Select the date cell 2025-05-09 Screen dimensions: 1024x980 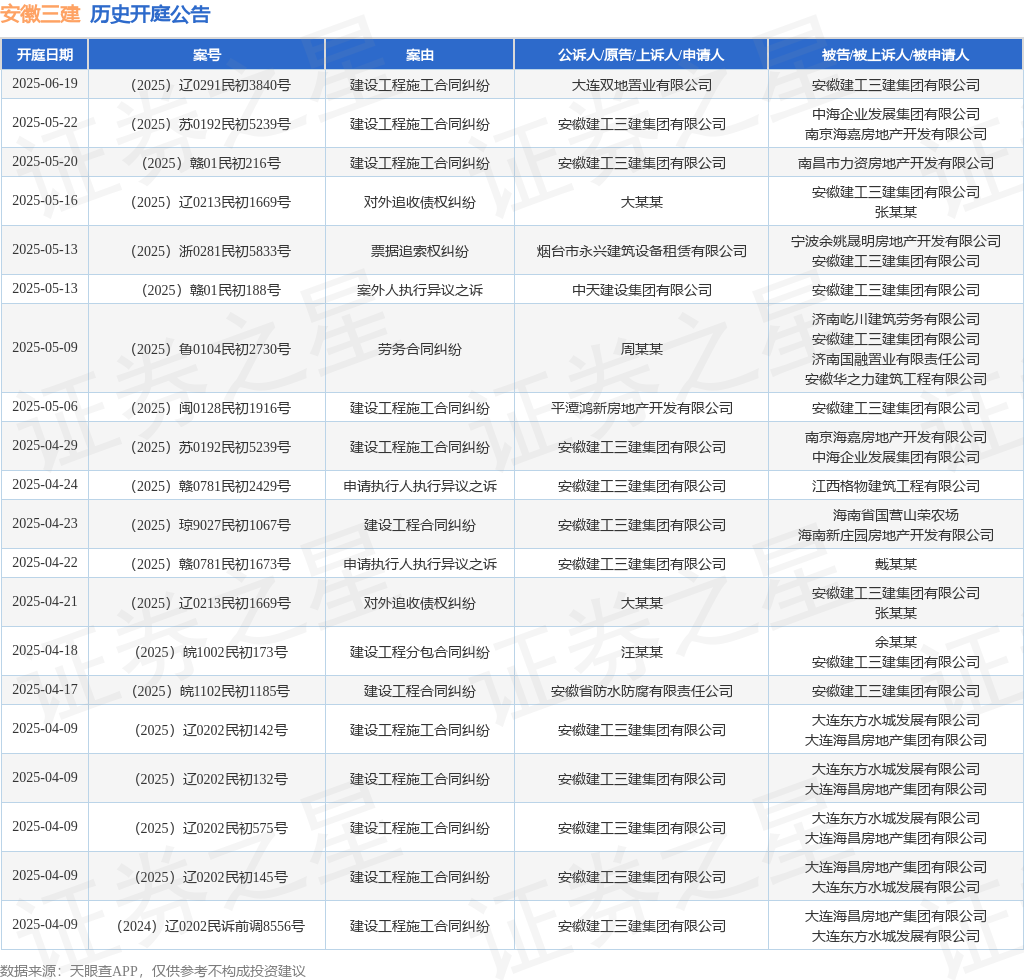44,347
